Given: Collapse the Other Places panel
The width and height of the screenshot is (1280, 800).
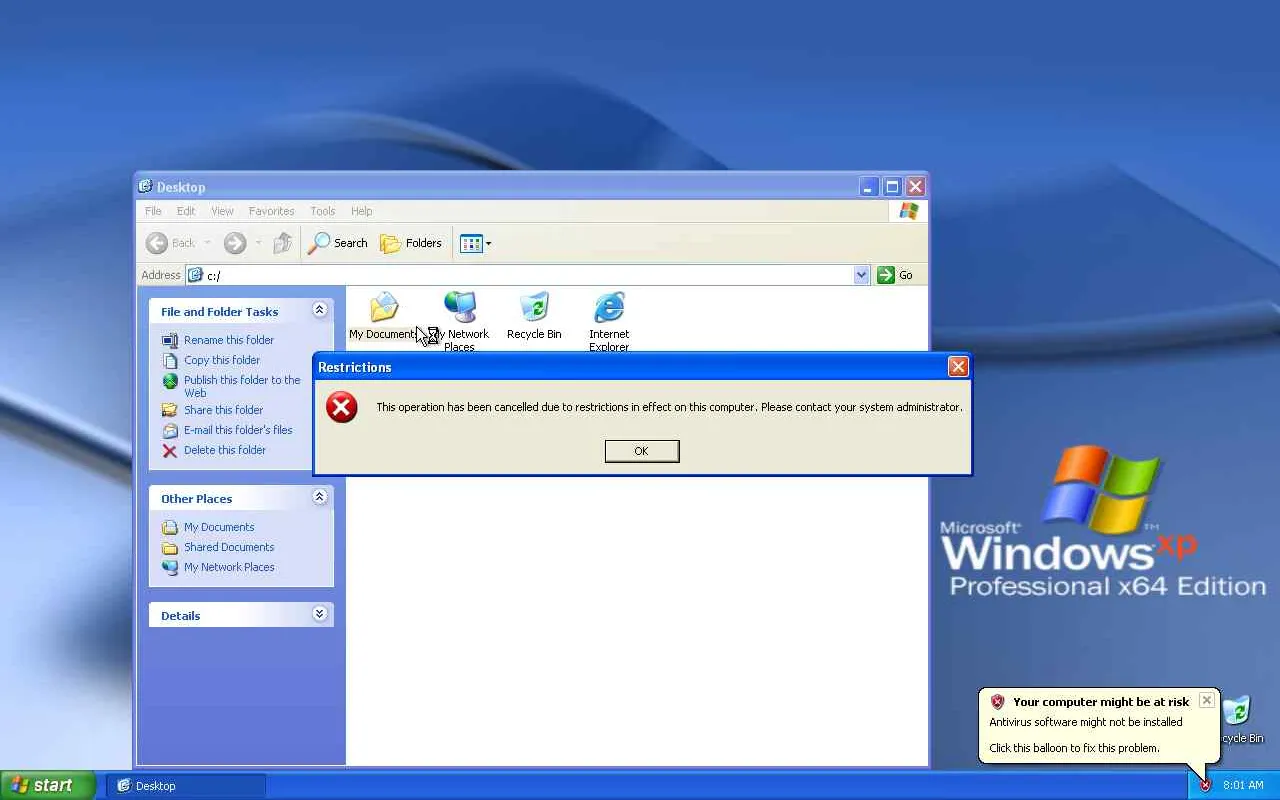Looking at the screenshot, I should [x=320, y=497].
